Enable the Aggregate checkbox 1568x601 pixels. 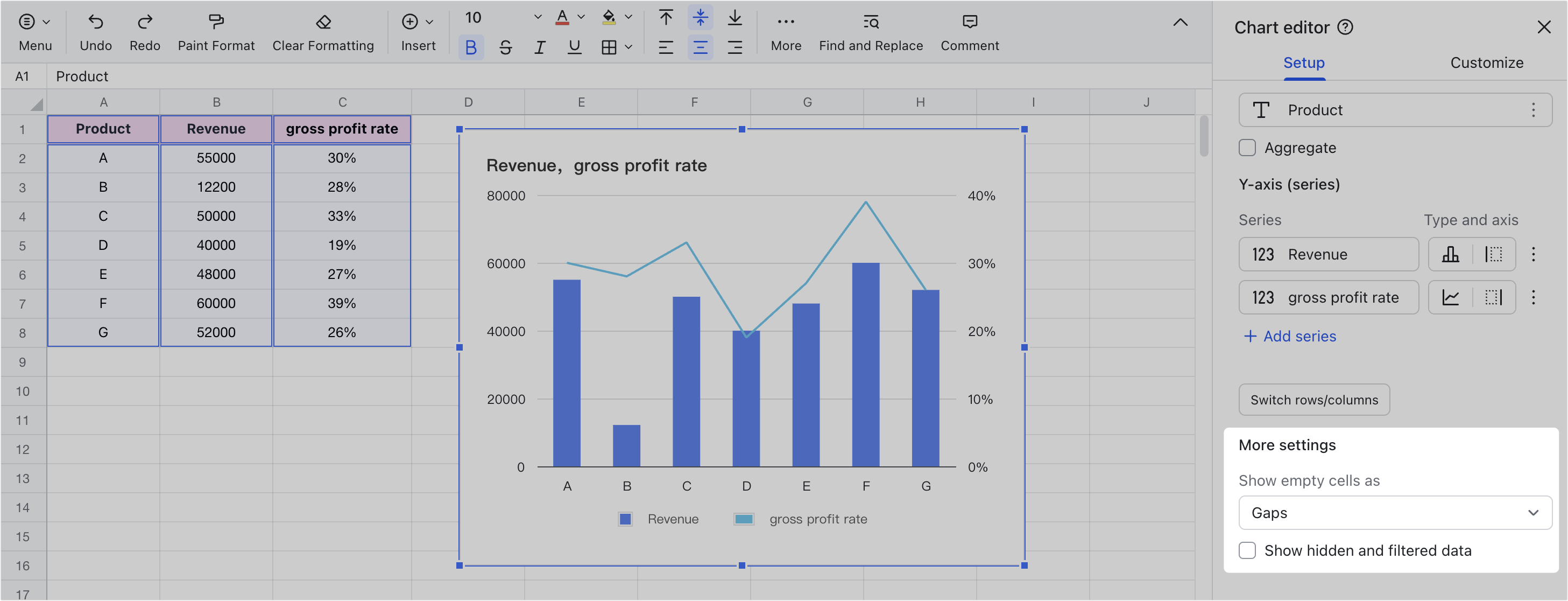[x=1247, y=148]
